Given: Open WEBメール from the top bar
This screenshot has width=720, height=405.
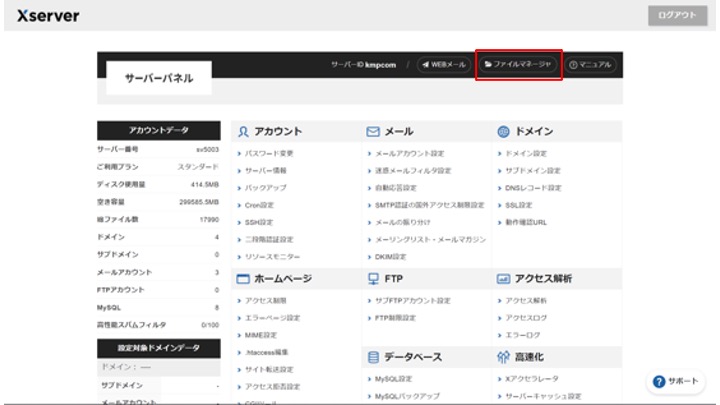Looking at the screenshot, I should tap(444, 65).
